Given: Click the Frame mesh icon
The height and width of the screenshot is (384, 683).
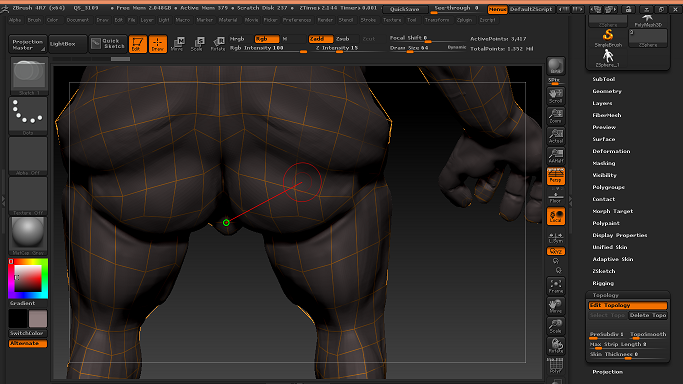Looking at the screenshot, I should [x=556, y=286].
